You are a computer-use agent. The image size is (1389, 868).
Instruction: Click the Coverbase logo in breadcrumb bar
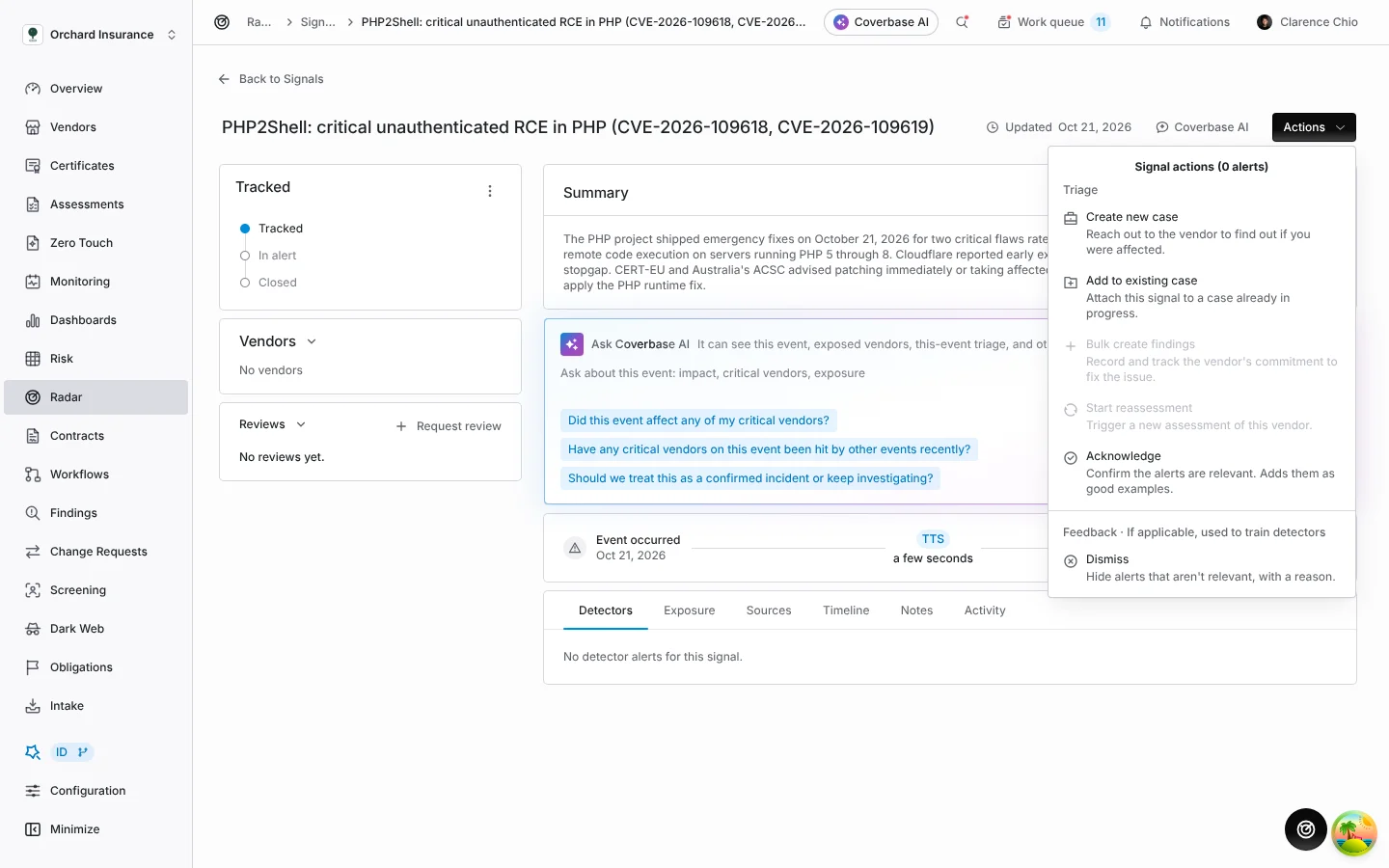pos(222,22)
